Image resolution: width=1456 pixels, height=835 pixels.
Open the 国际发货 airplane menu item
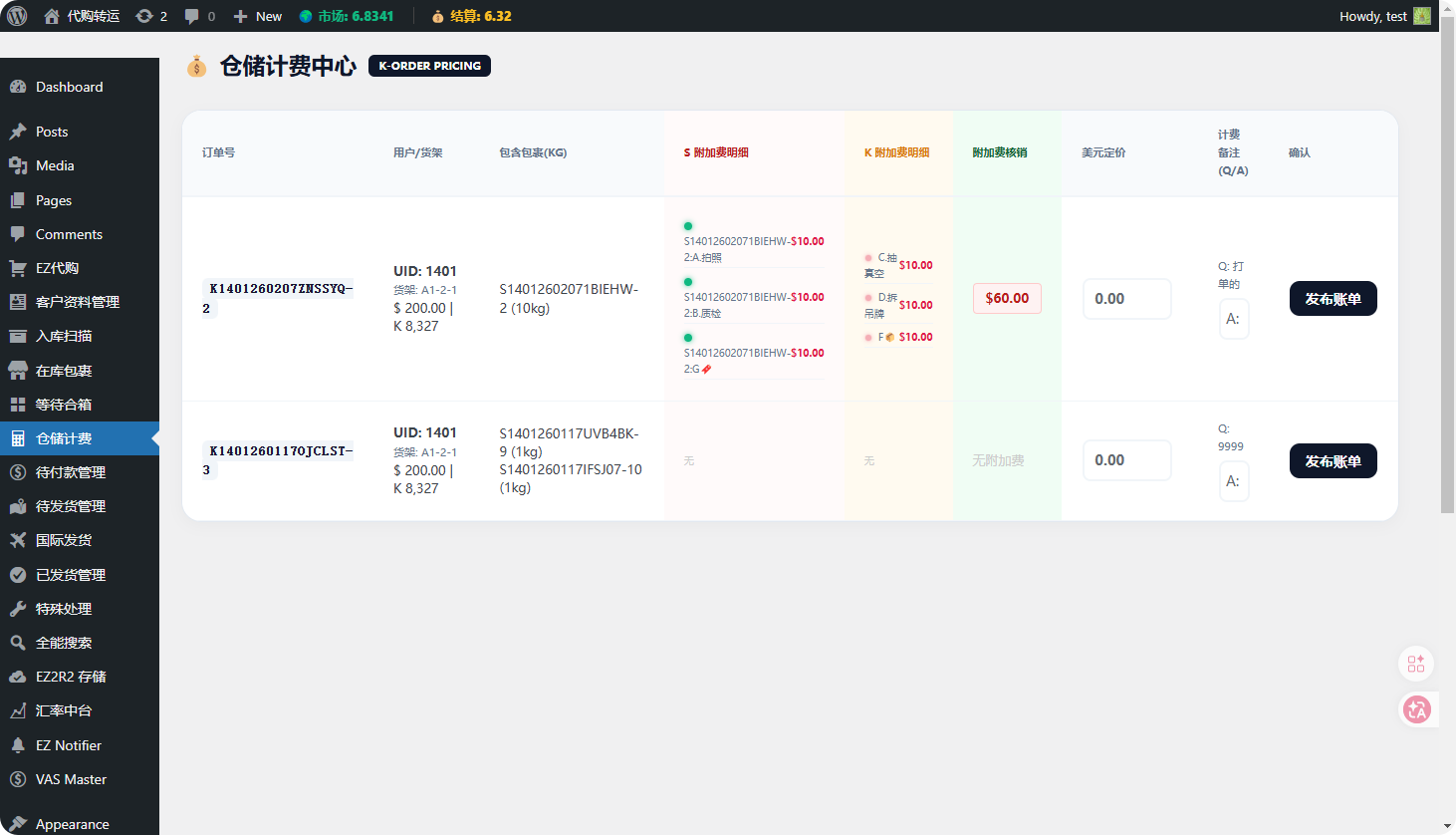64,540
